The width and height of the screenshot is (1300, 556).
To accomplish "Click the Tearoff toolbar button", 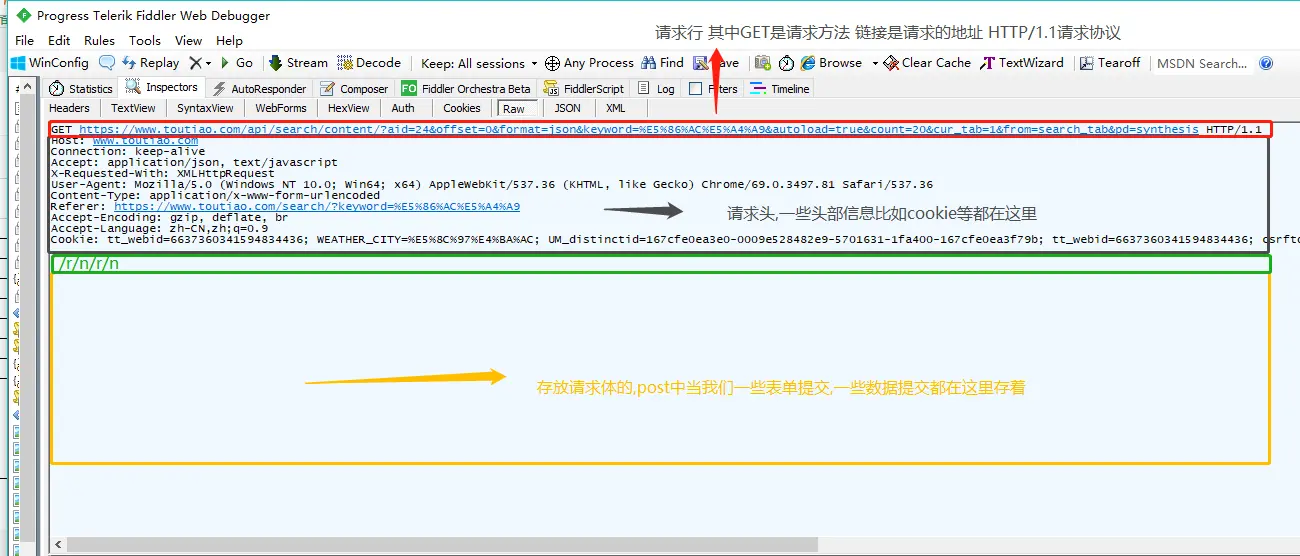I will [x=1110, y=63].
